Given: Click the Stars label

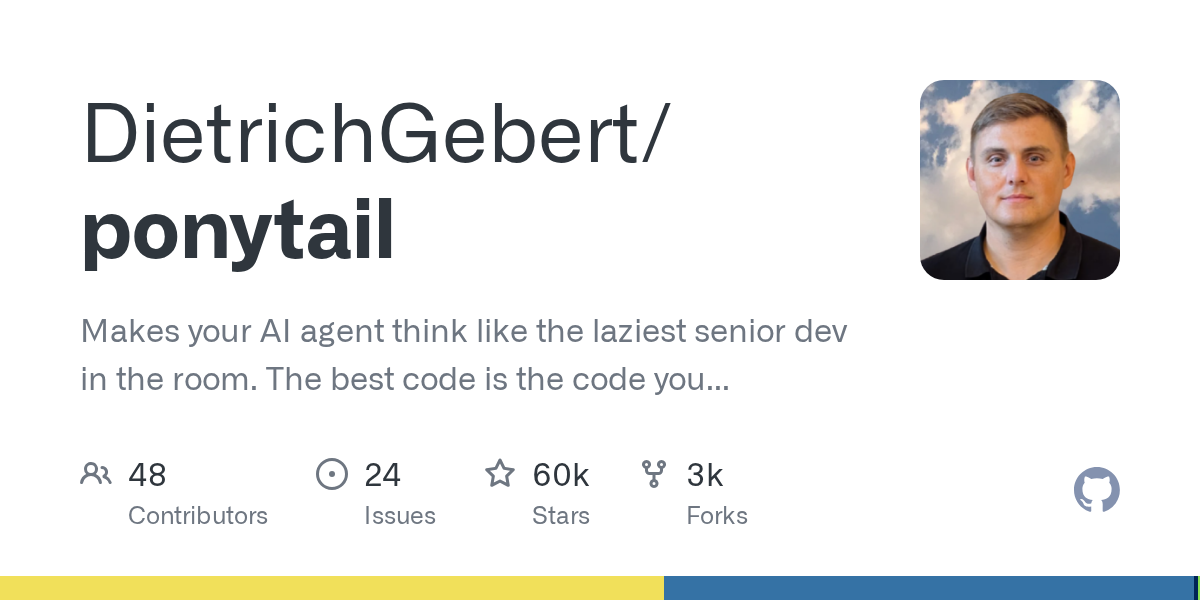Looking at the screenshot, I should [561, 516].
